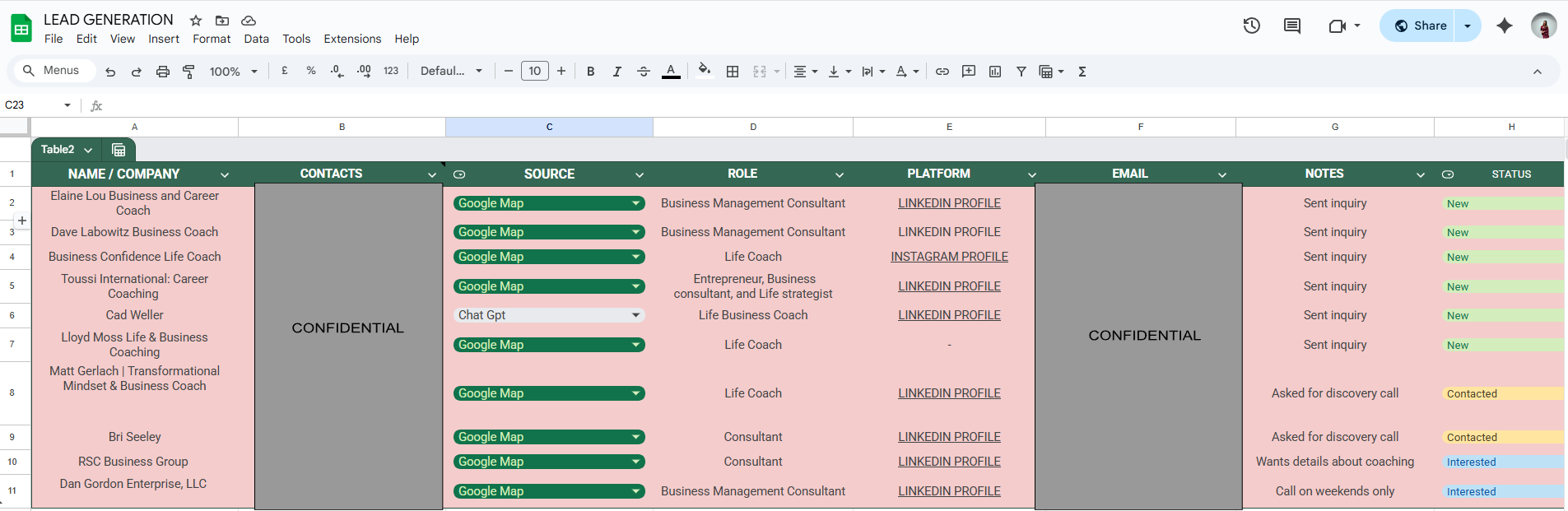
Task: Click the borders icon
Action: (733, 72)
